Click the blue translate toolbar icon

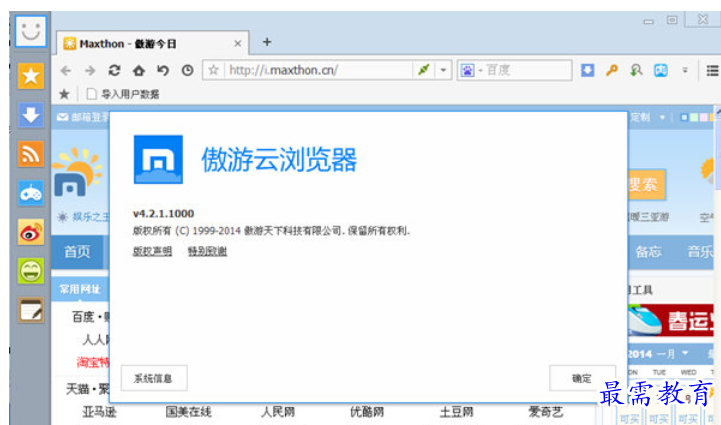[x=661, y=70]
